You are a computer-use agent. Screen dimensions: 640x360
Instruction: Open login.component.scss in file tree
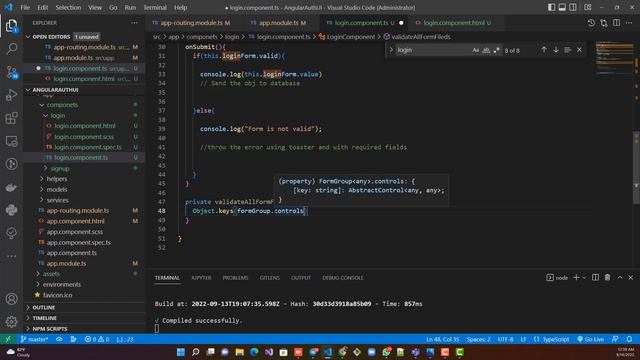click(x=84, y=137)
